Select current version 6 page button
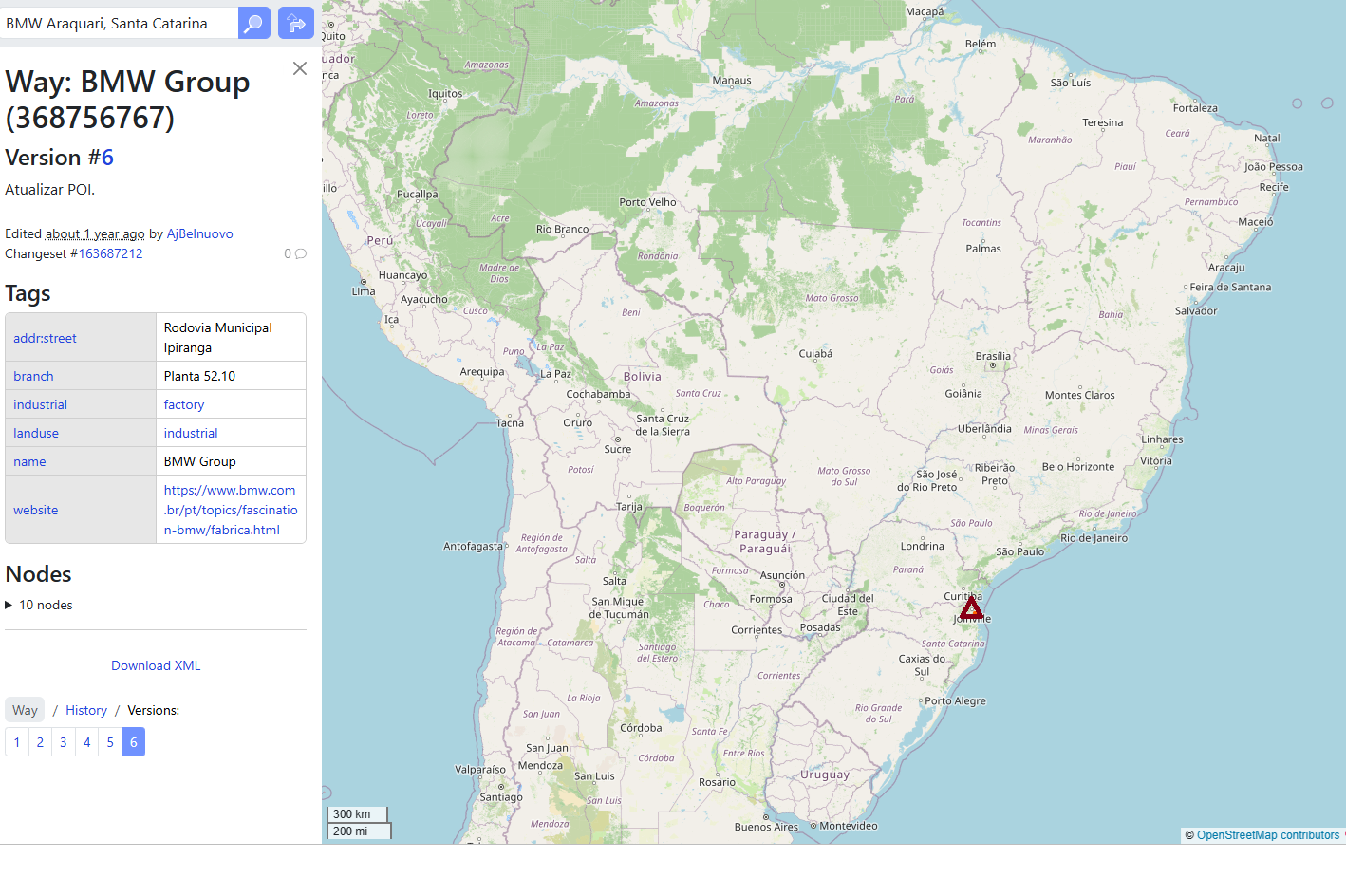Screen dimensions: 1346x896 pos(133,742)
